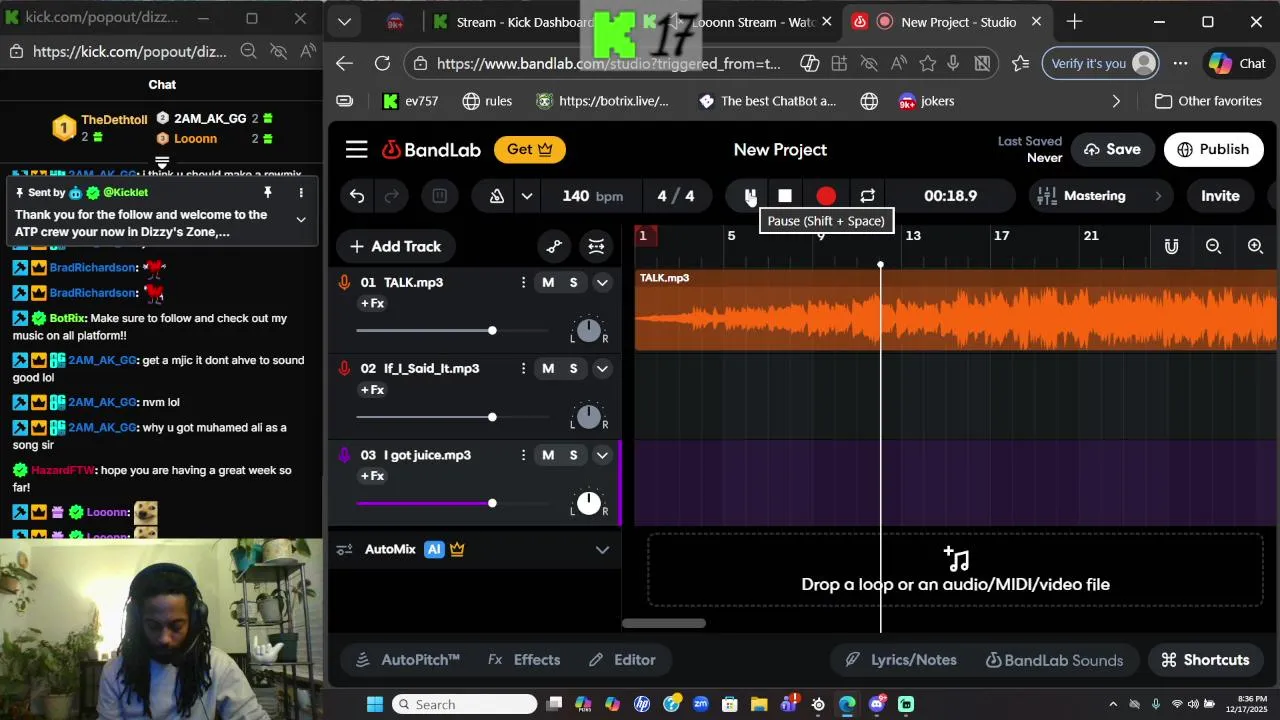The image size is (1280, 720).
Task: Click the 140 bpm tempo field
Action: tap(592, 196)
